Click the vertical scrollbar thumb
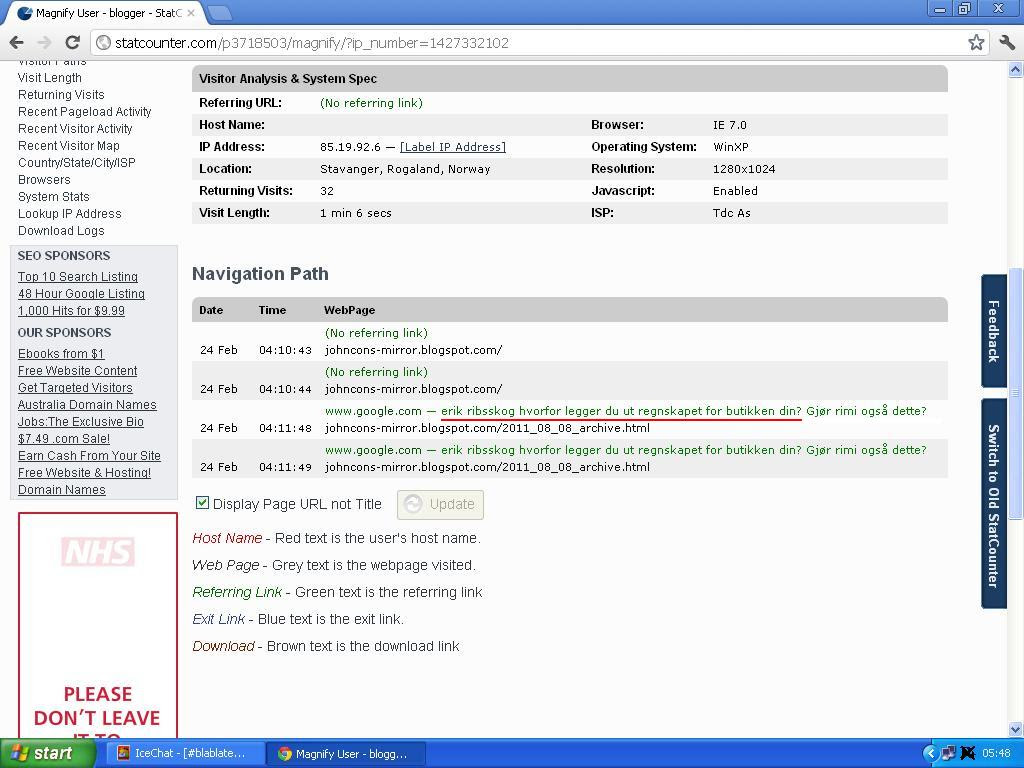Viewport: 1024px width, 768px height. [x=1016, y=394]
